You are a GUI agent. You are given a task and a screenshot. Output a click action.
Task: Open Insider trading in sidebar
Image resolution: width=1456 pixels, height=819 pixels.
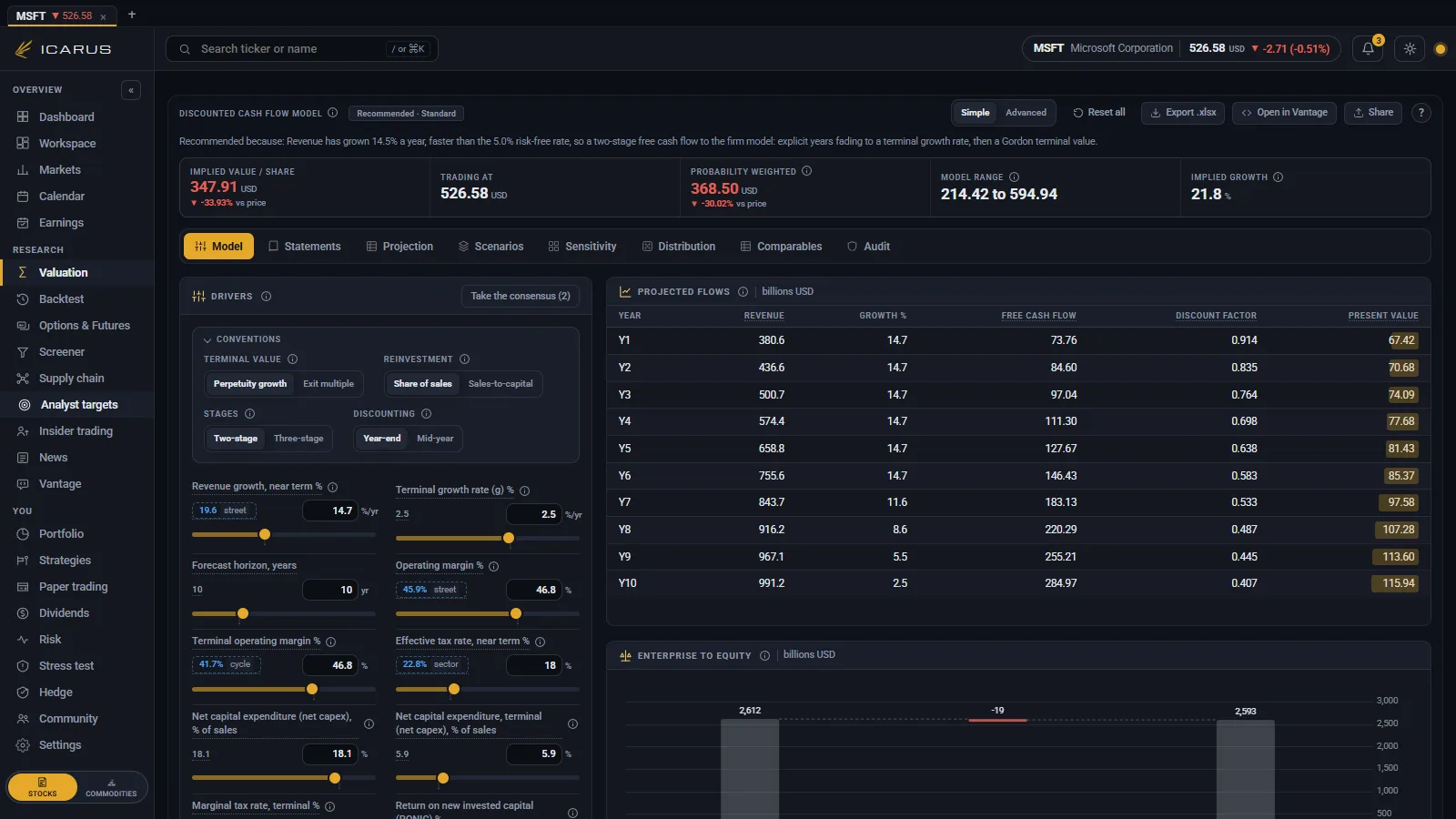pyautogui.click(x=77, y=431)
